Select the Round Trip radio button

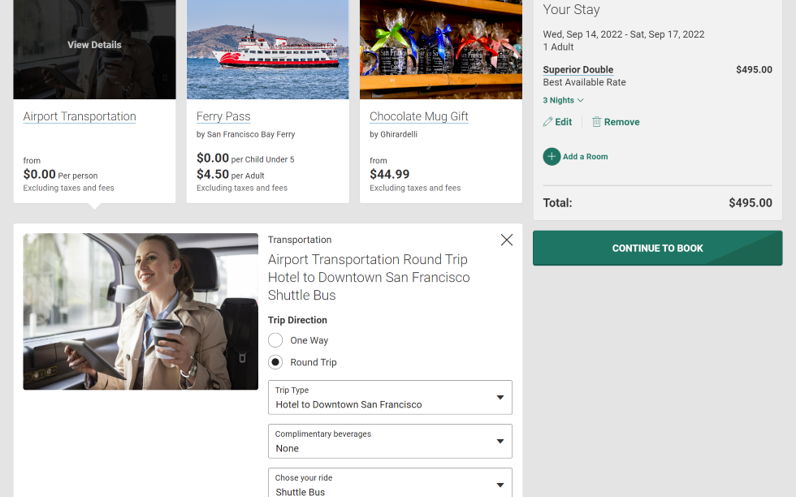tap(275, 362)
